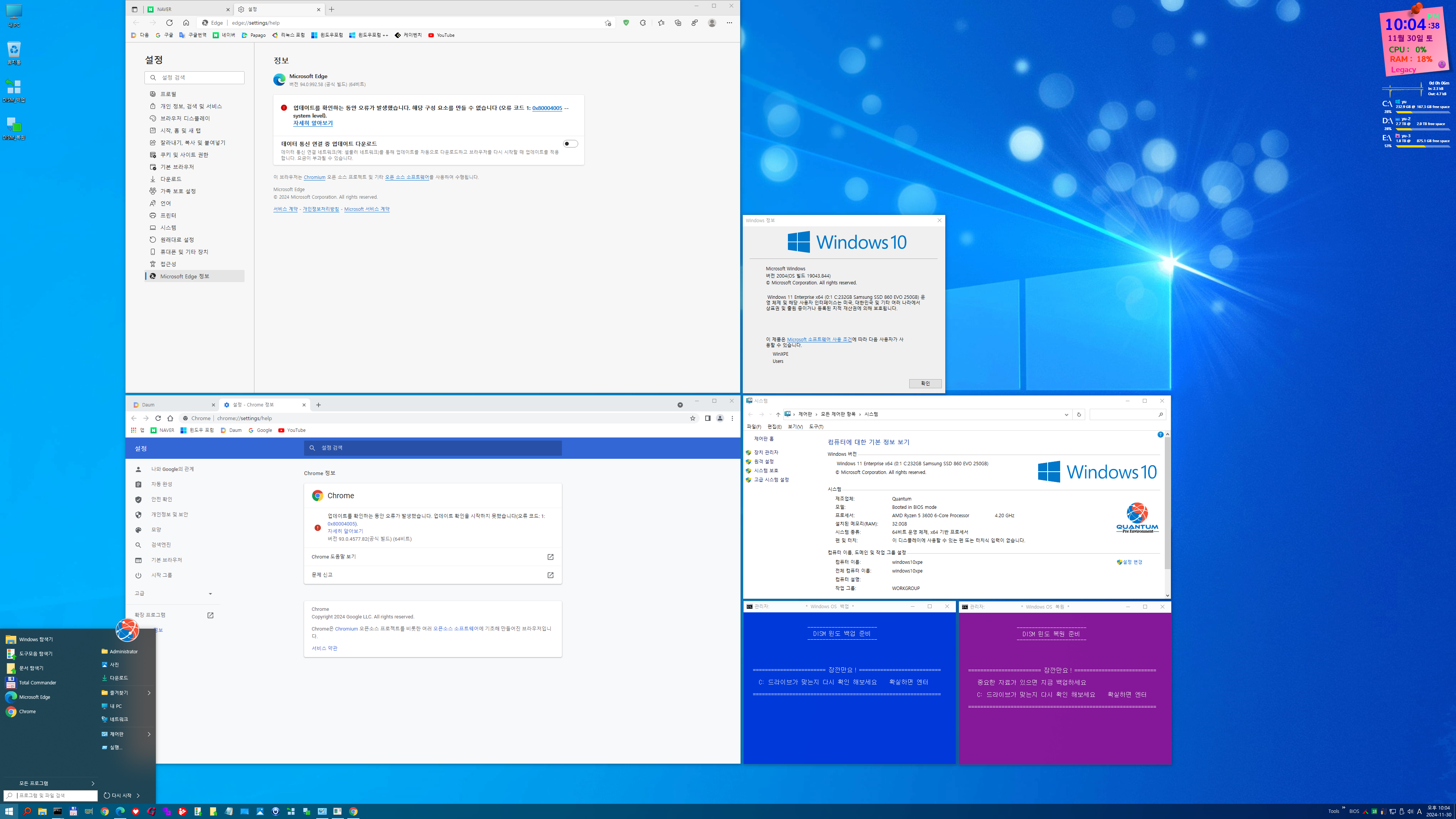
Task: Open Papago bookmark in Edge bar
Action: click(x=253, y=35)
